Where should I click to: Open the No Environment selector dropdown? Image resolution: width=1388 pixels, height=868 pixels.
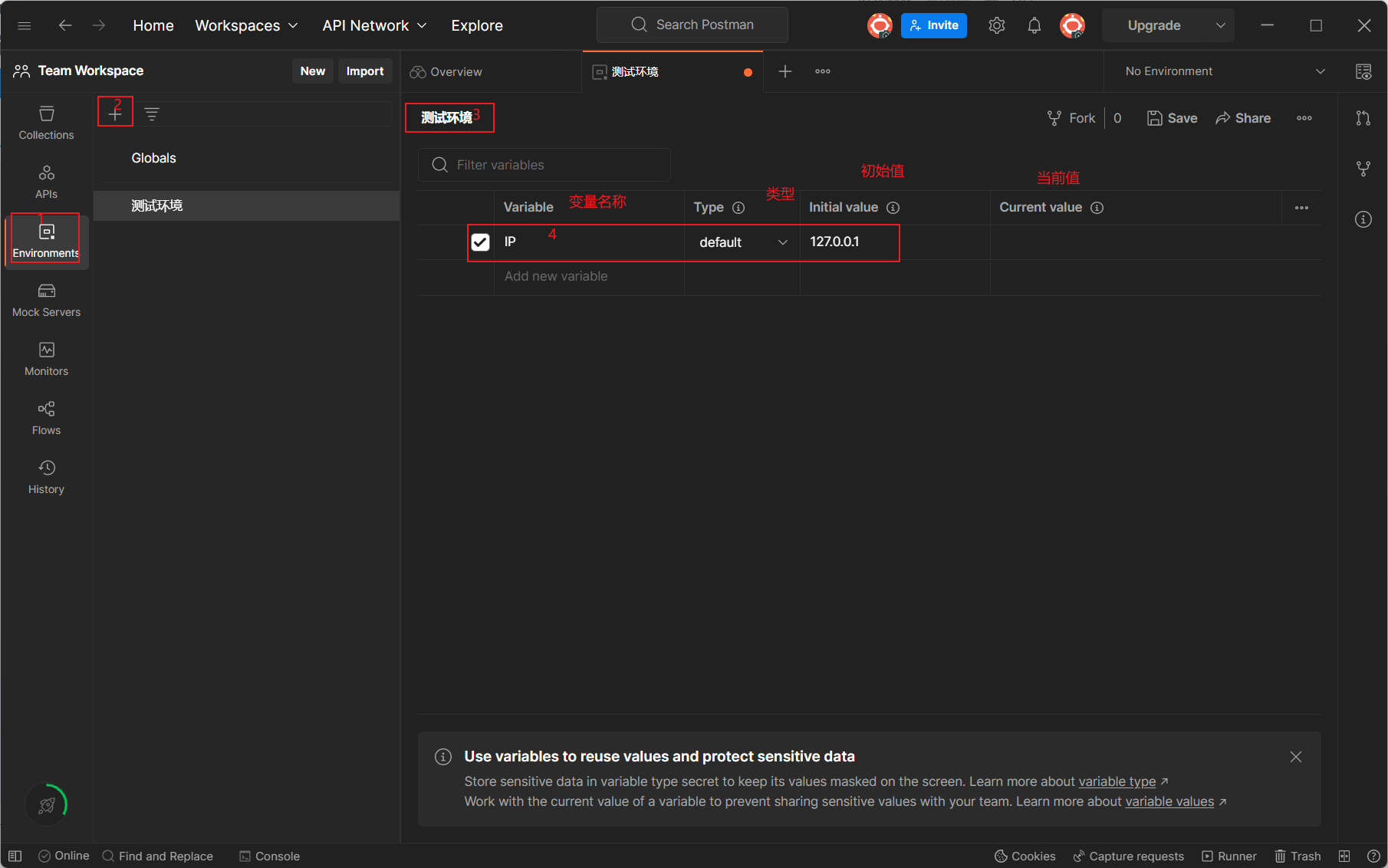tap(1224, 71)
